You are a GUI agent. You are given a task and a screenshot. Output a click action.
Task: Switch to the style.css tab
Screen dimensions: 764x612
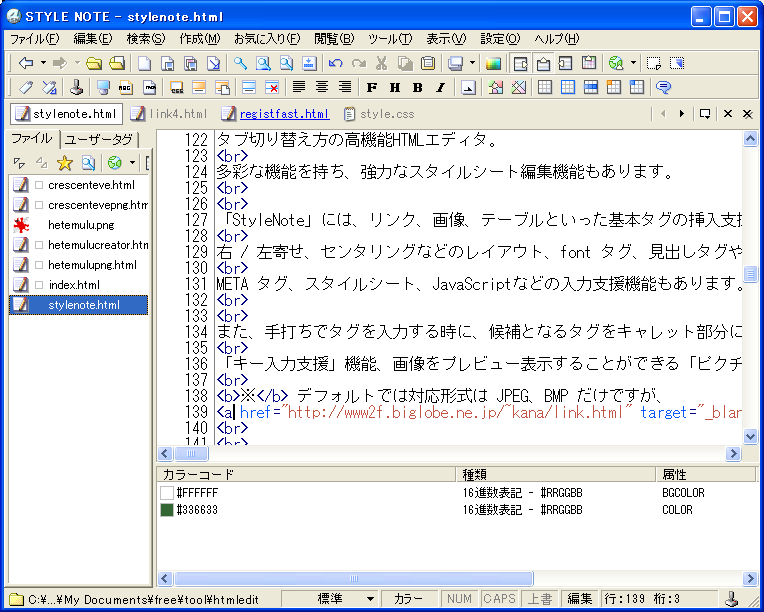pyautogui.click(x=379, y=114)
